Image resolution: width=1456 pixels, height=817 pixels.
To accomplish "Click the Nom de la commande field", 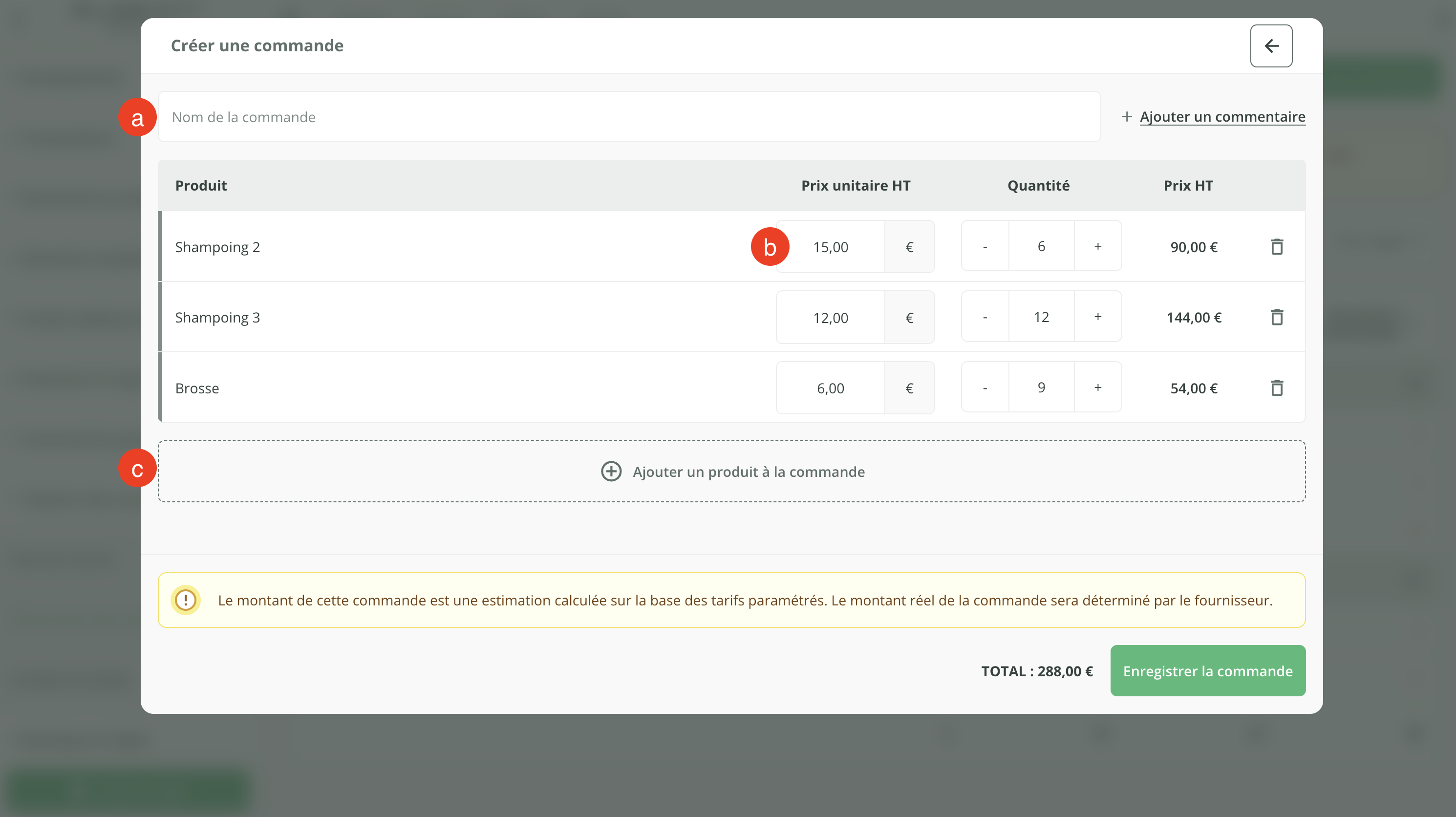I will [x=628, y=117].
